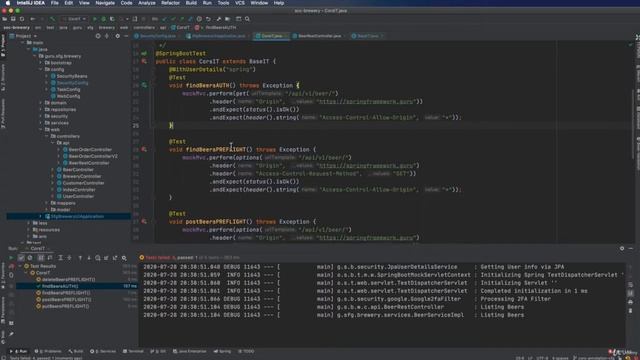Open the Run panel settings gear
640x360 pixels.
(x=622, y=248)
